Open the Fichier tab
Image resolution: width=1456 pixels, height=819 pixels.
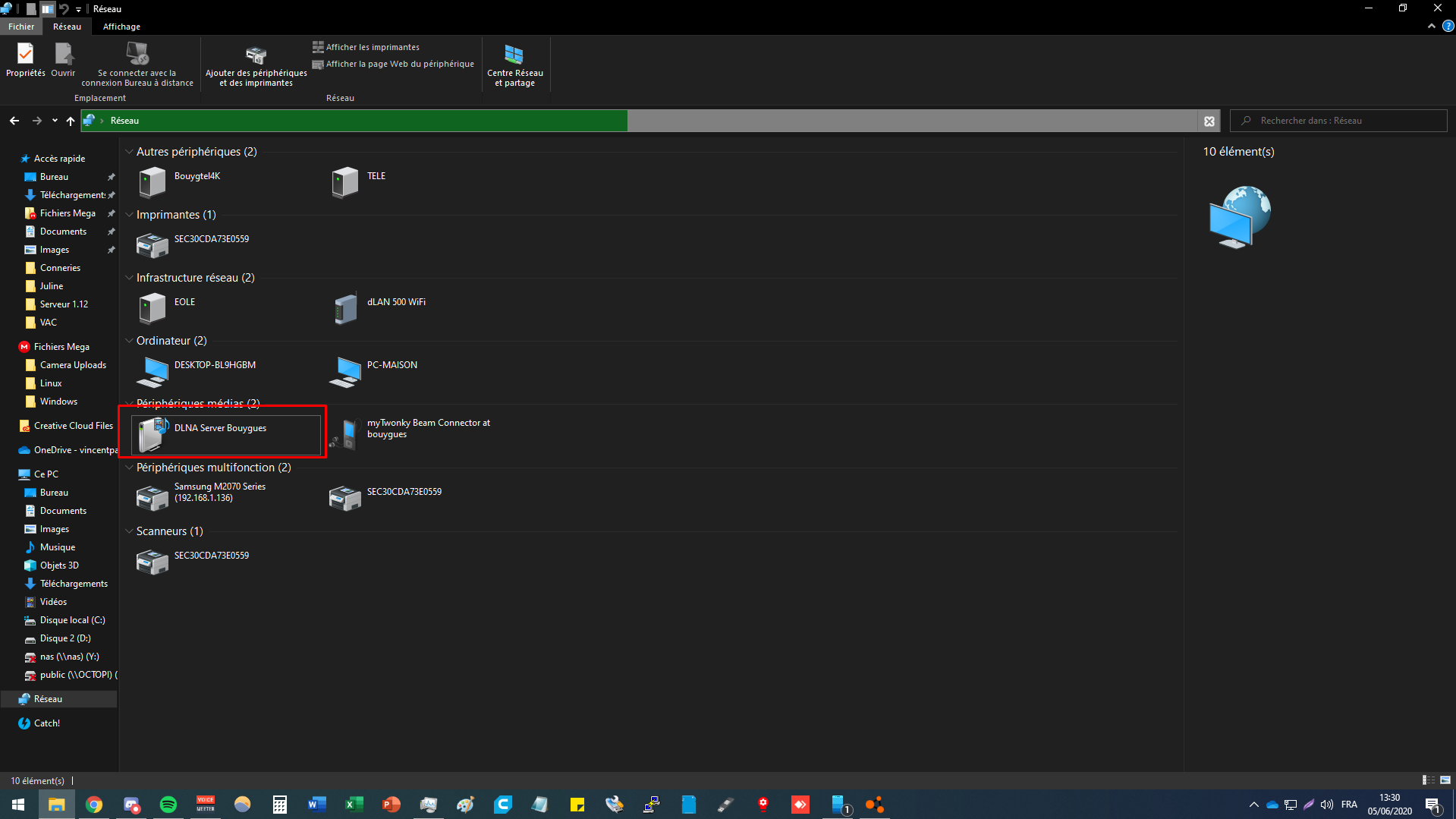tap(21, 27)
